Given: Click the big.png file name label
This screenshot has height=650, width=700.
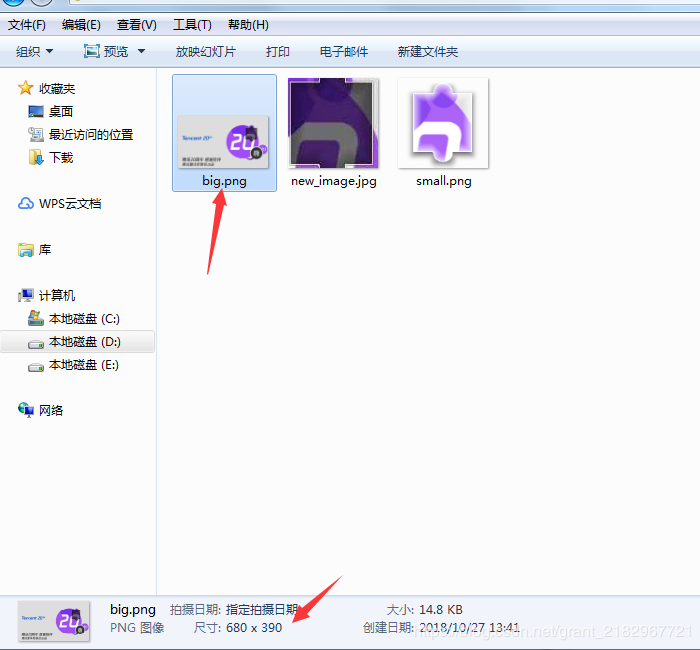Looking at the screenshot, I should click(x=224, y=181).
